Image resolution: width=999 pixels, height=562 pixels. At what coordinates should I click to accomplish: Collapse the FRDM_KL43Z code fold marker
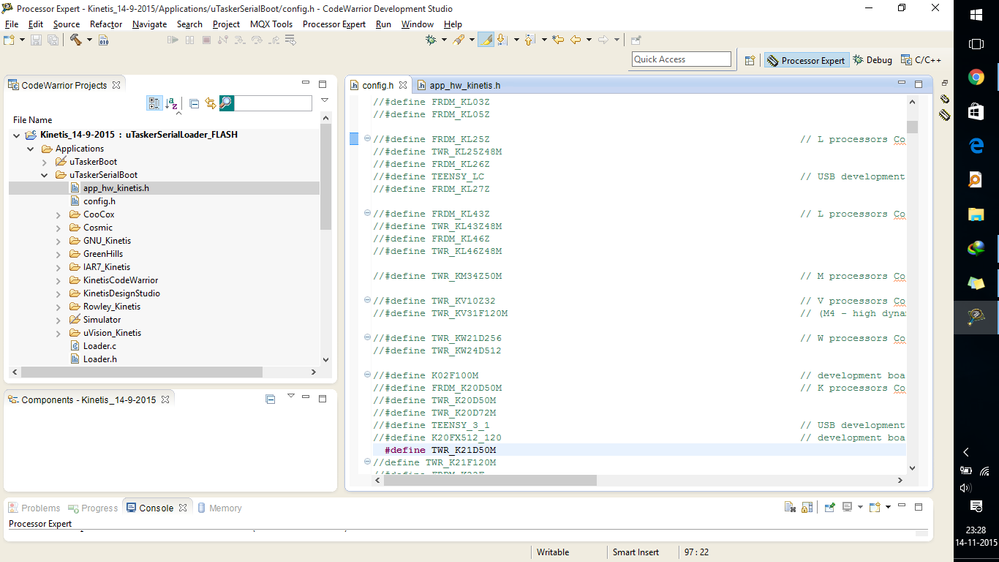(x=367, y=213)
